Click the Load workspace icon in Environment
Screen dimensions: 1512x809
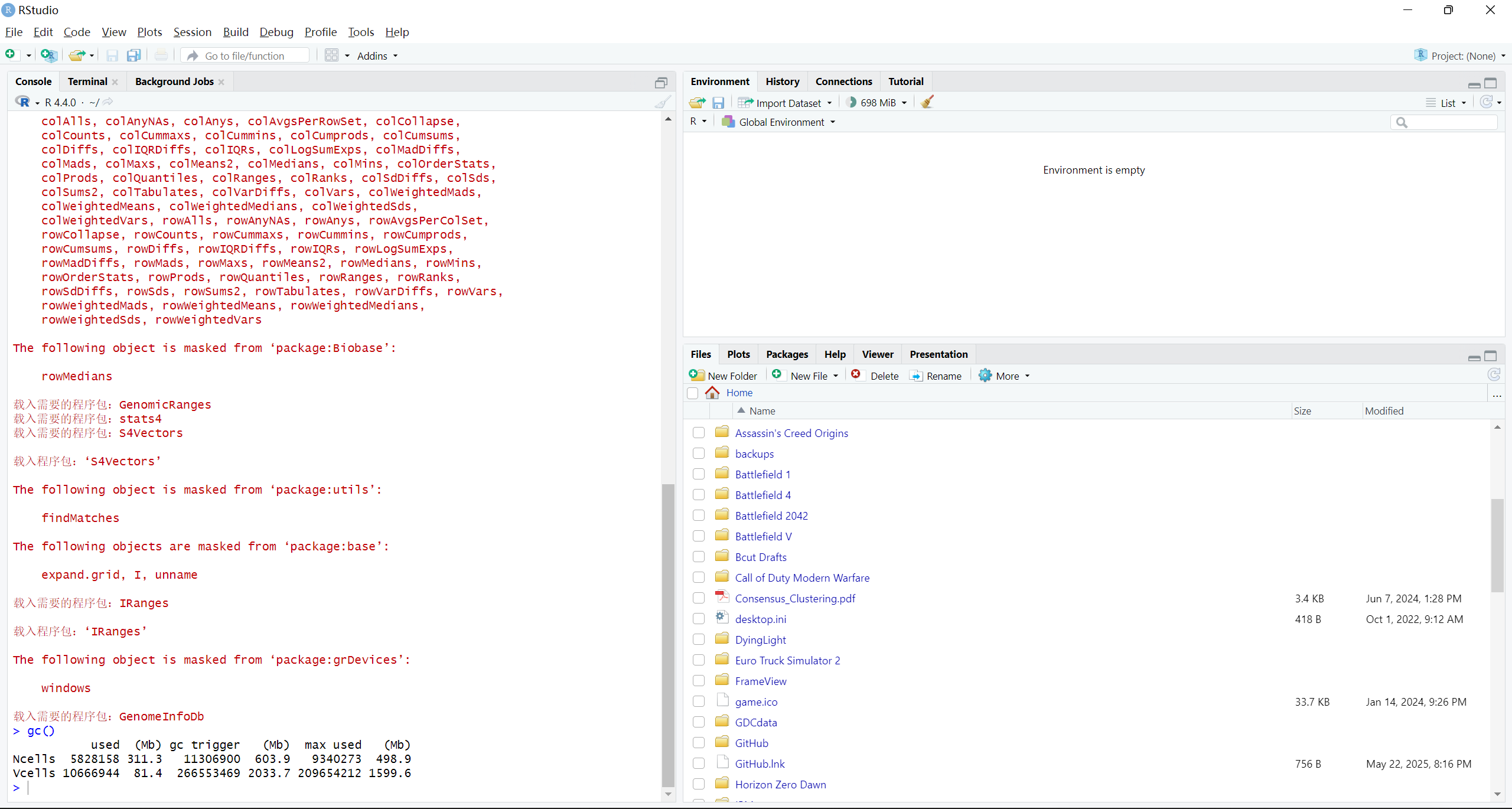click(x=698, y=103)
